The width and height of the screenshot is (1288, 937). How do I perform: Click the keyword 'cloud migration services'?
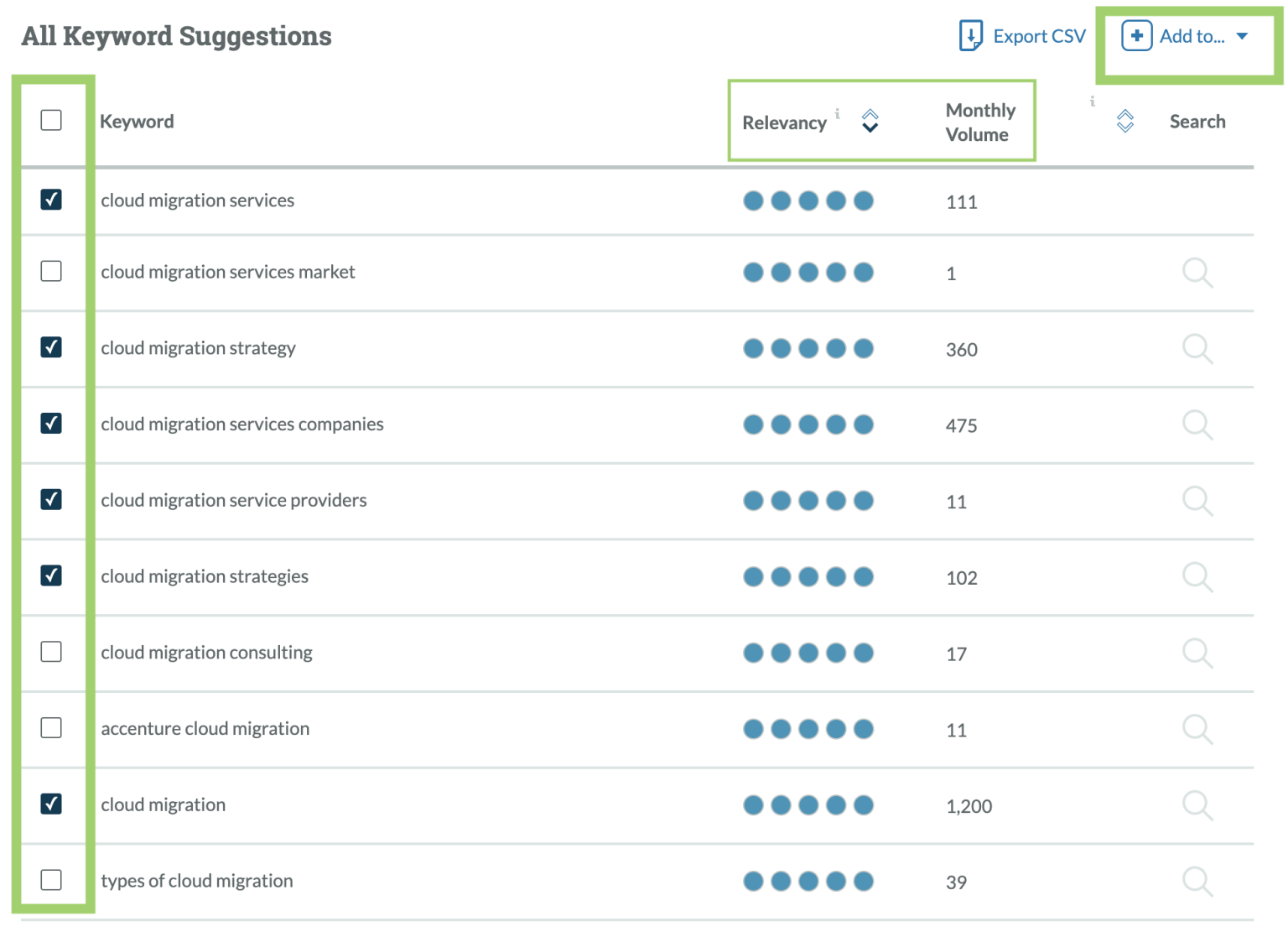pos(198,200)
